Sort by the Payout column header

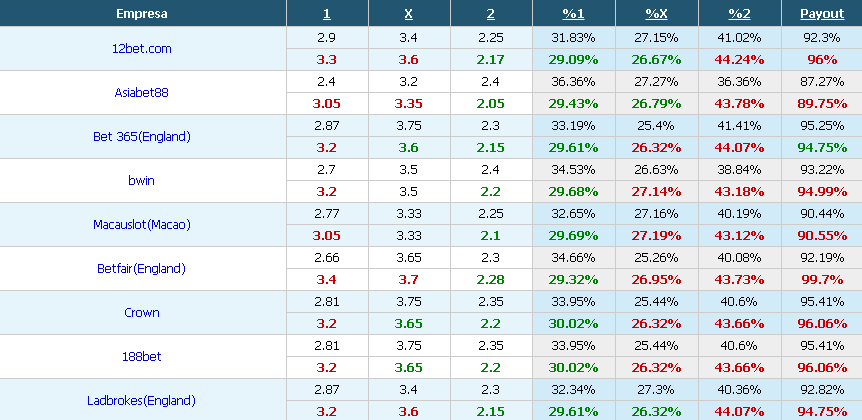(822, 14)
